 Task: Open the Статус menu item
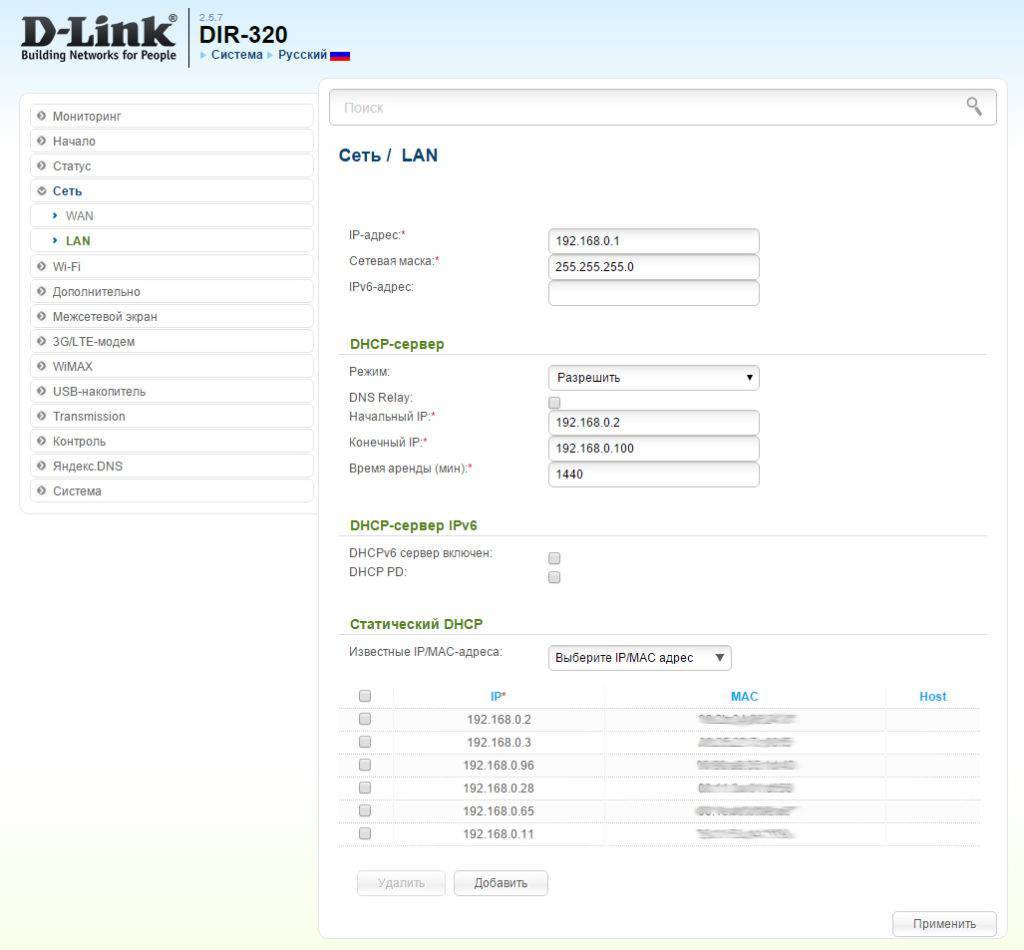172,166
